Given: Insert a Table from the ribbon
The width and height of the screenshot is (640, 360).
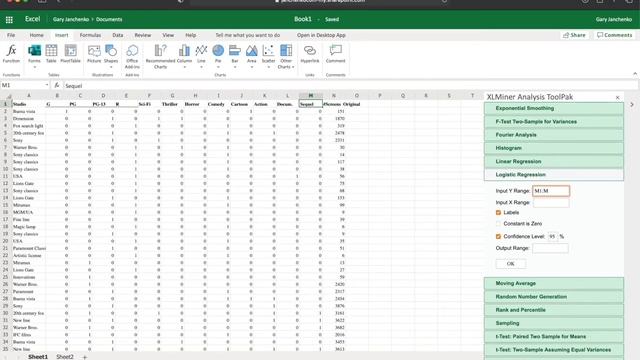Looking at the screenshot, I should (51, 54).
